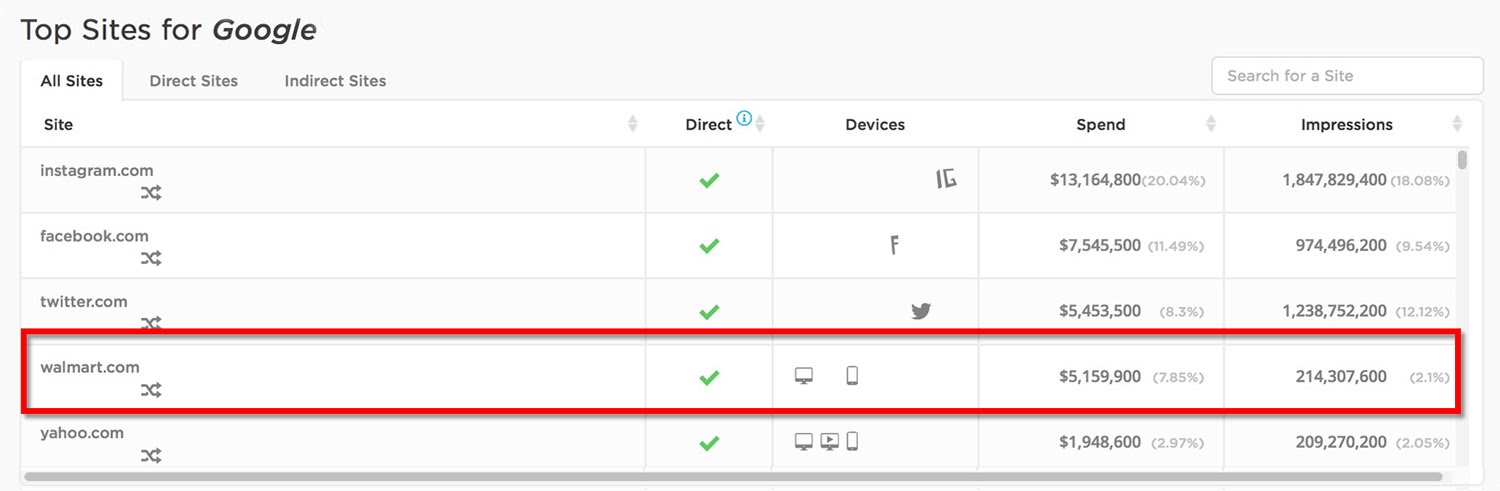Click the shuffle icon under yahoo.com
This screenshot has height=491, width=1500.
tap(151, 455)
